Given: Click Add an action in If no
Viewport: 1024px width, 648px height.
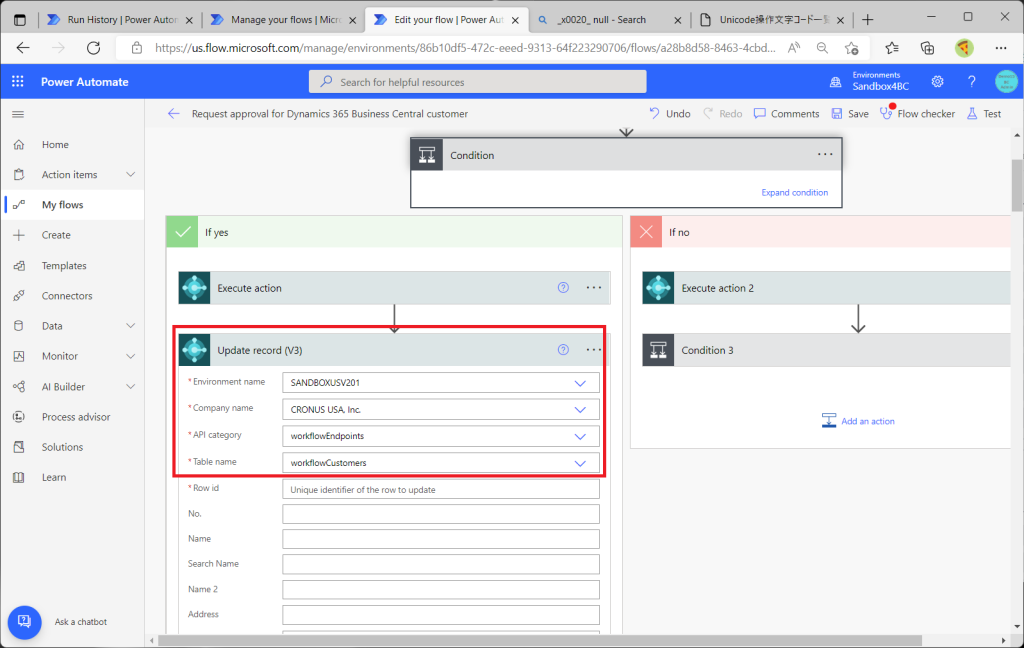Looking at the screenshot, I should coord(858,421).
